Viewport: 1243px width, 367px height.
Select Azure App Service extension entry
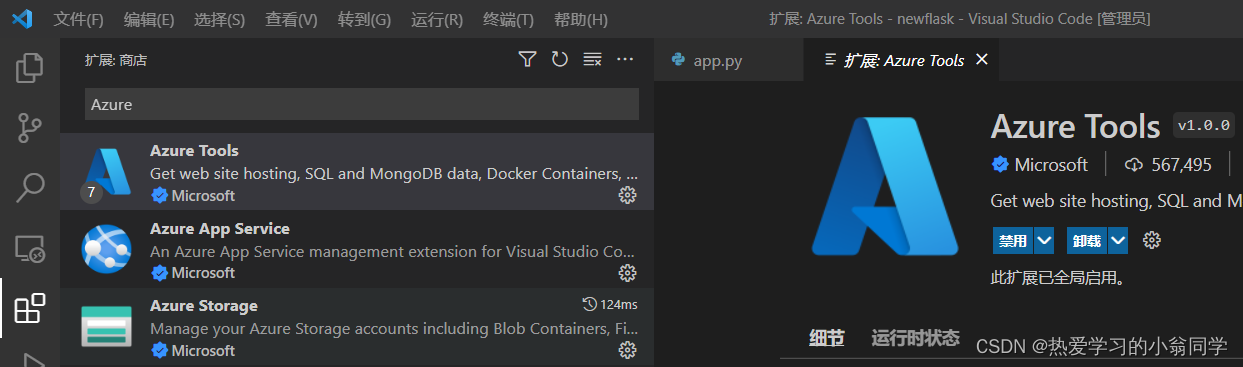pos(357,250)
